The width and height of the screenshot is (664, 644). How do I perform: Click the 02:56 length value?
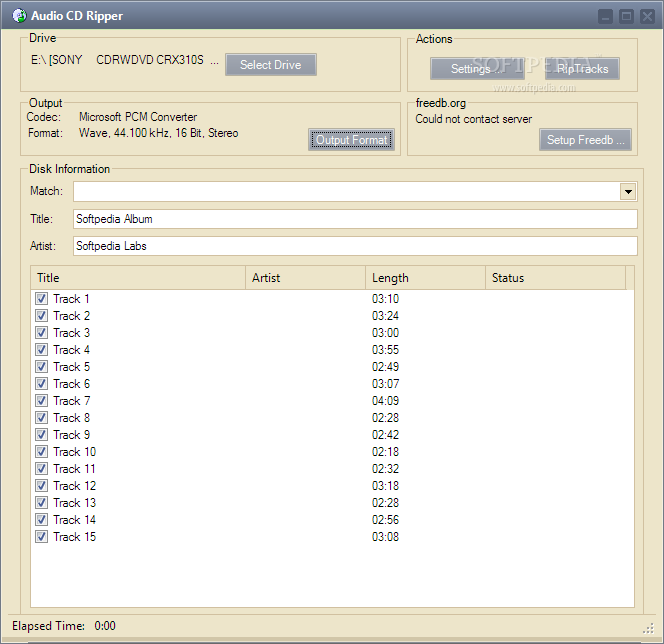(385, 520)
